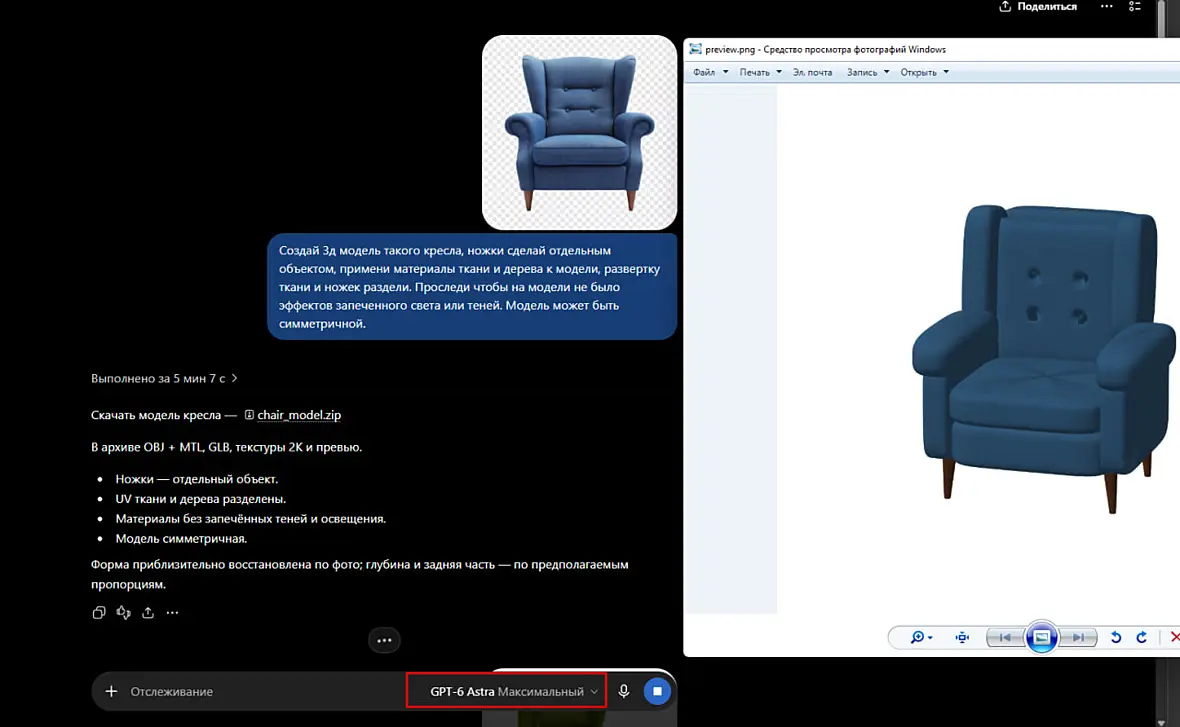Expand GPT-6 Astra model selector dropdown
1180x727 pixels.
coord(506,691)
